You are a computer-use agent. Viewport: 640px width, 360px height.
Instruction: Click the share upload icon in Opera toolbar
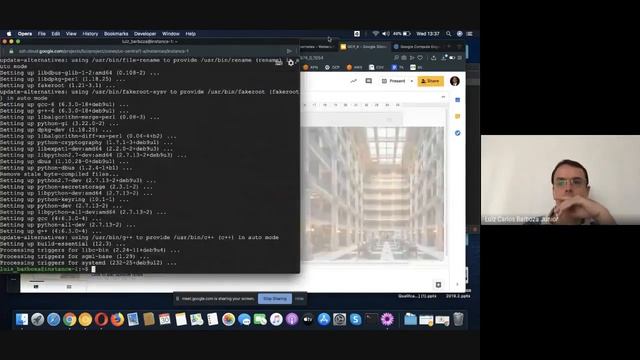pos(433,58)
